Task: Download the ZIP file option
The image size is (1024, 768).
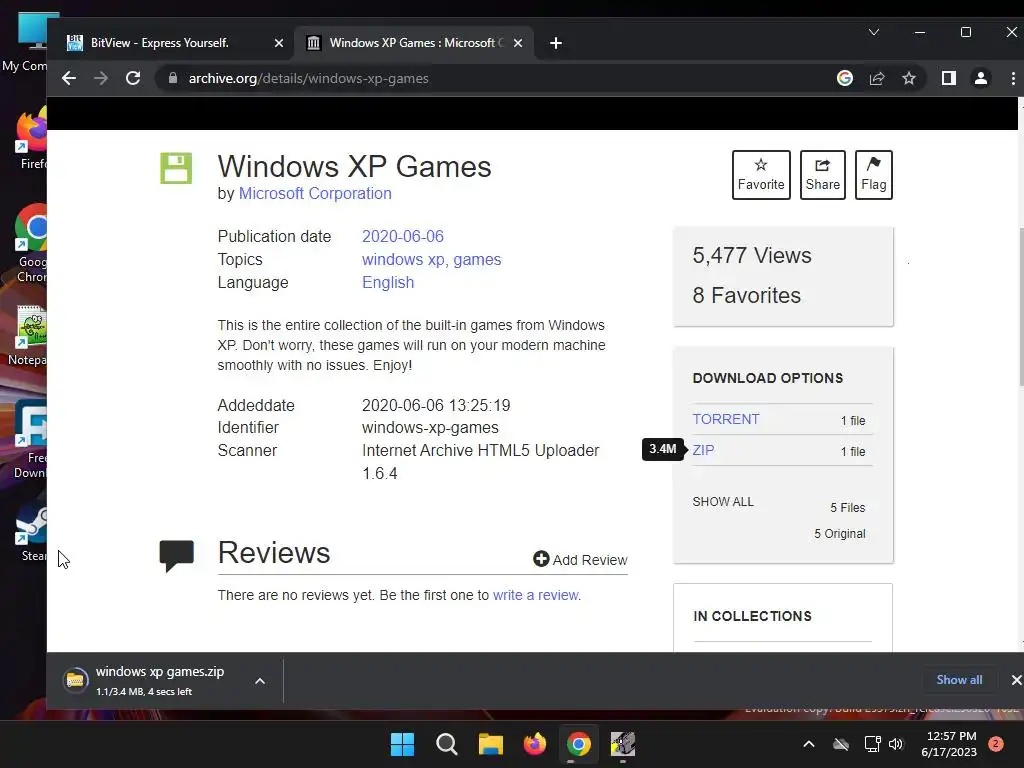Action: pos(703,451)
